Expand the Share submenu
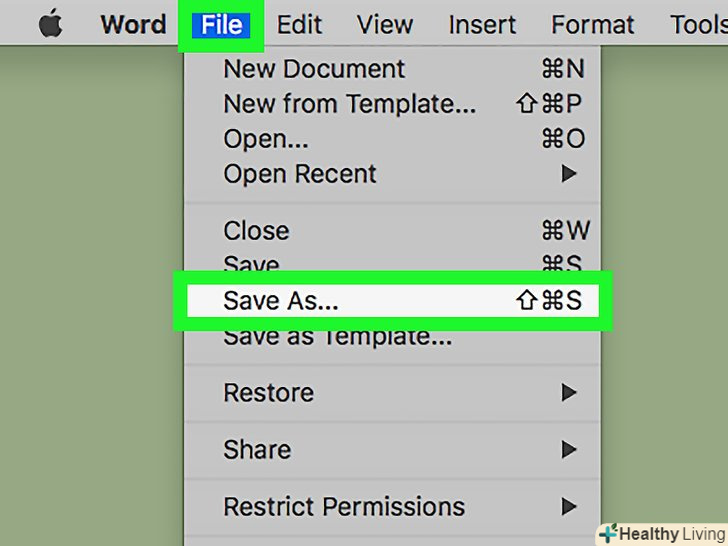Image resolution: width=728 pixels, height=546 pixels. pyautogui.click(x=257, y=450)
